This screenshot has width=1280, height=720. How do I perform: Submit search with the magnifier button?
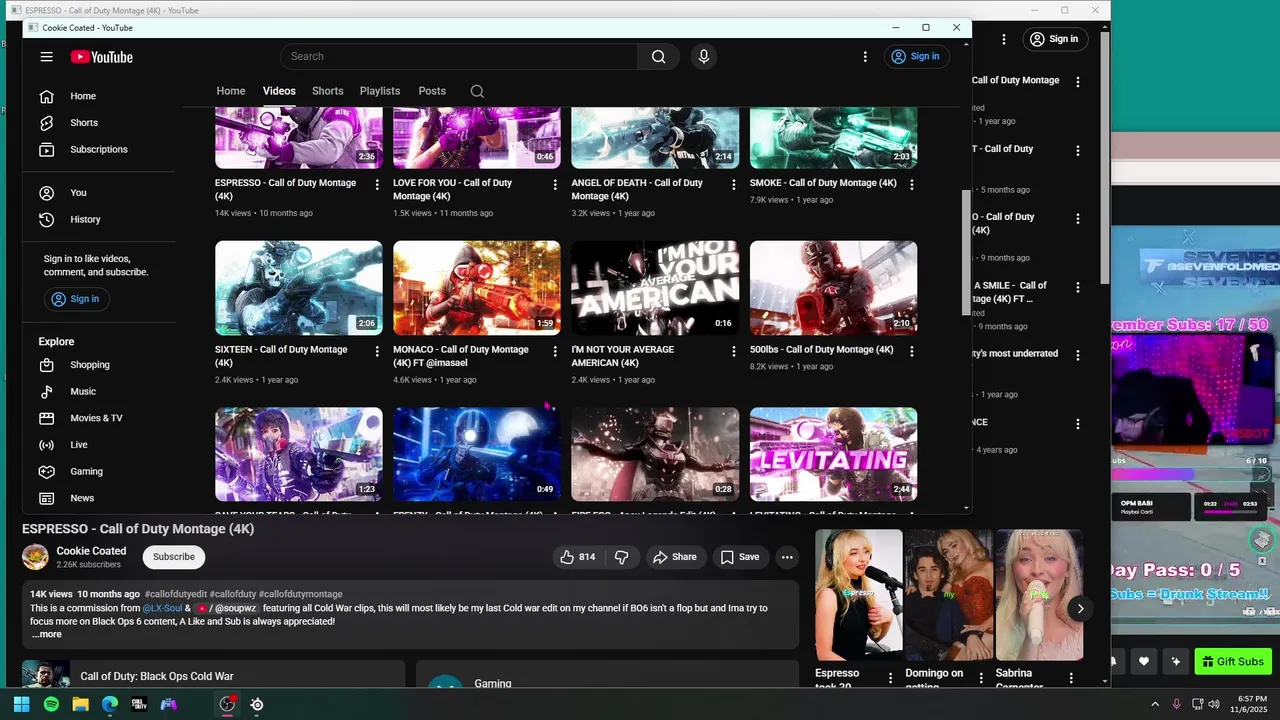(658, 57)
